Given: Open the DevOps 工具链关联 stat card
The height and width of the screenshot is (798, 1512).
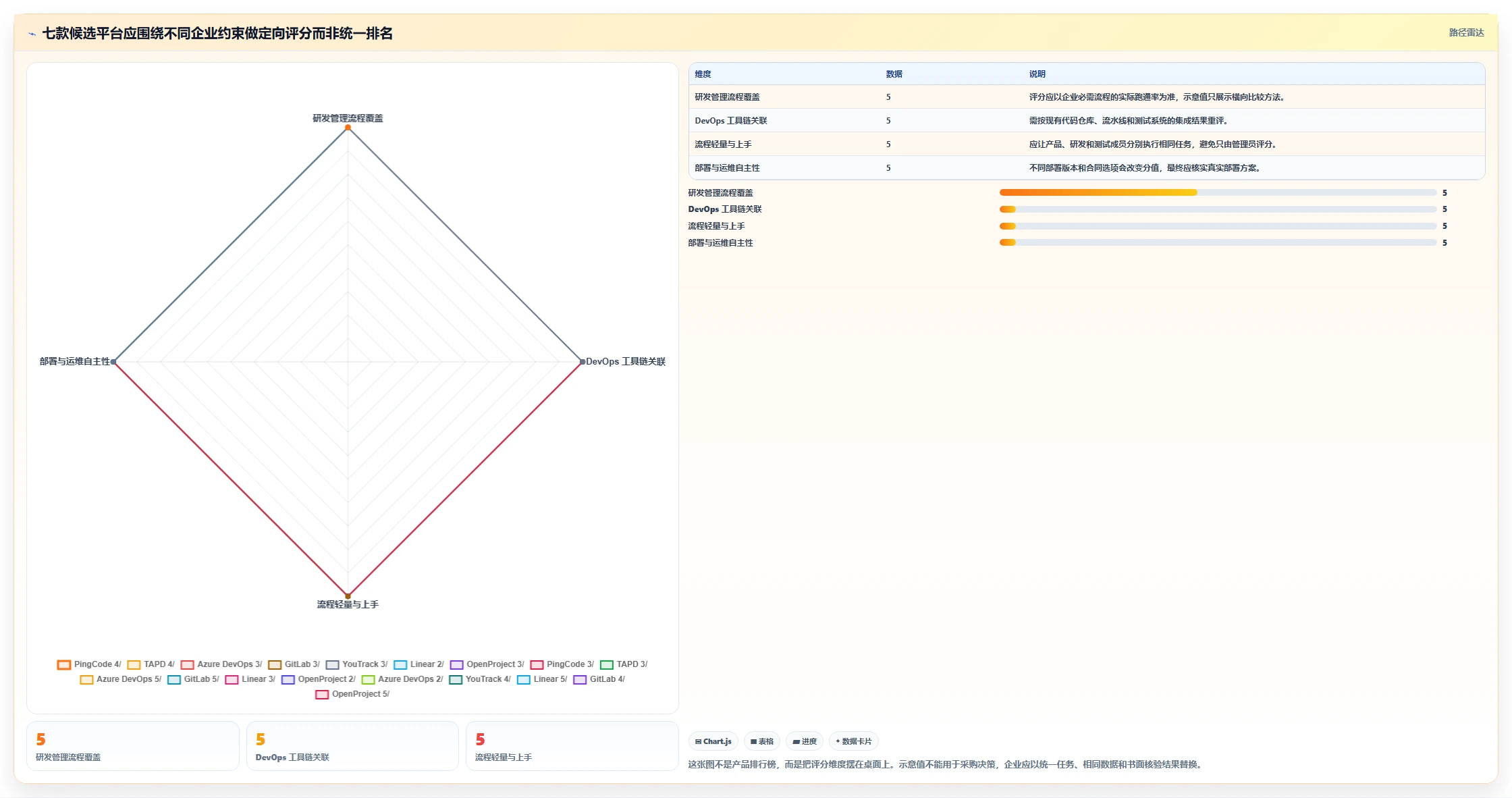Looking at the screenshot, I should point(352,746).
